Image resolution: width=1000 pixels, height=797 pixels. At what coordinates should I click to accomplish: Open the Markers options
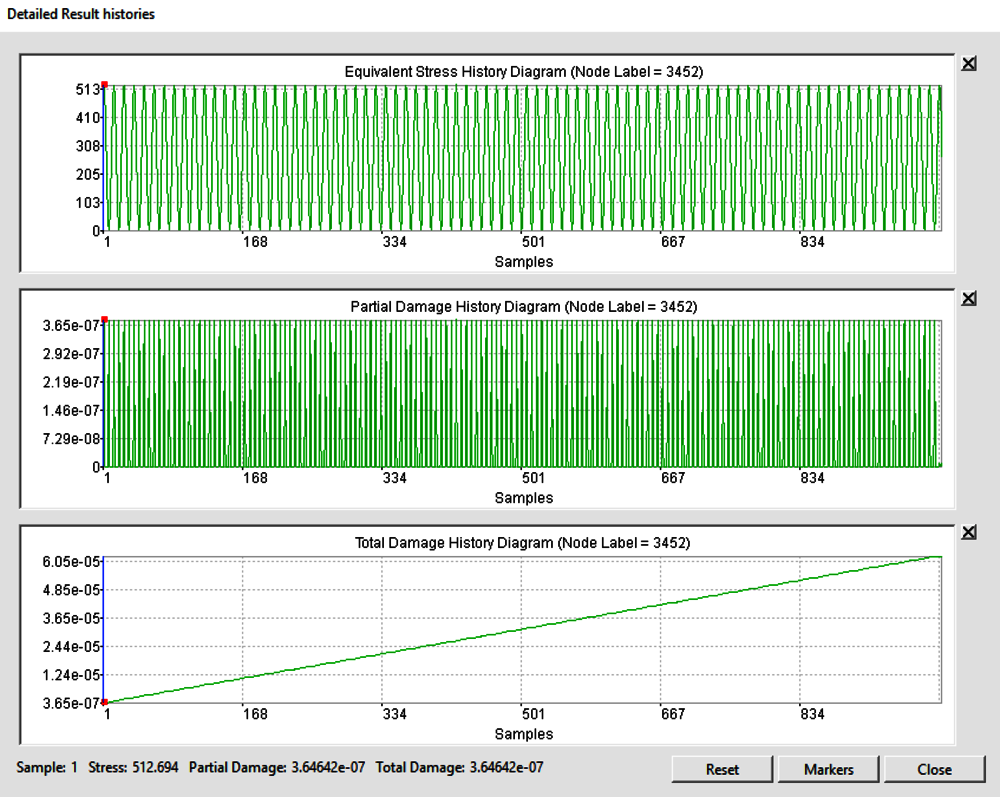coord(829,769)
